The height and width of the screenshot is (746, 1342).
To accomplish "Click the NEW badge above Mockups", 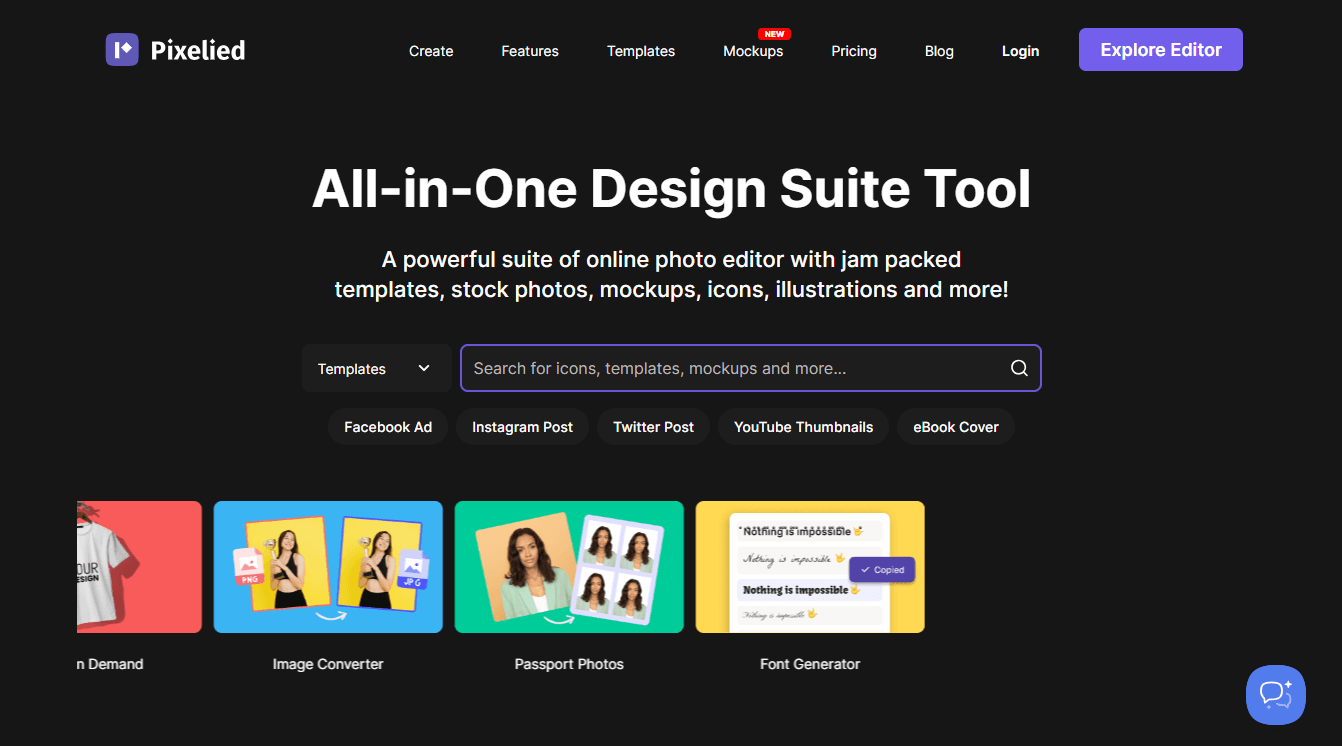I will click(x=774, y=33).
